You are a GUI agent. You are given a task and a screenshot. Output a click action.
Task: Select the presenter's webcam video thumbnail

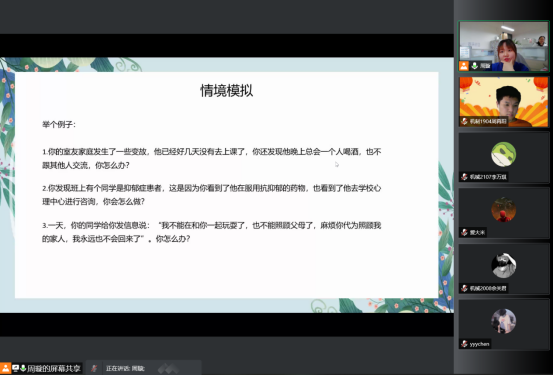[x=503, y=46]
